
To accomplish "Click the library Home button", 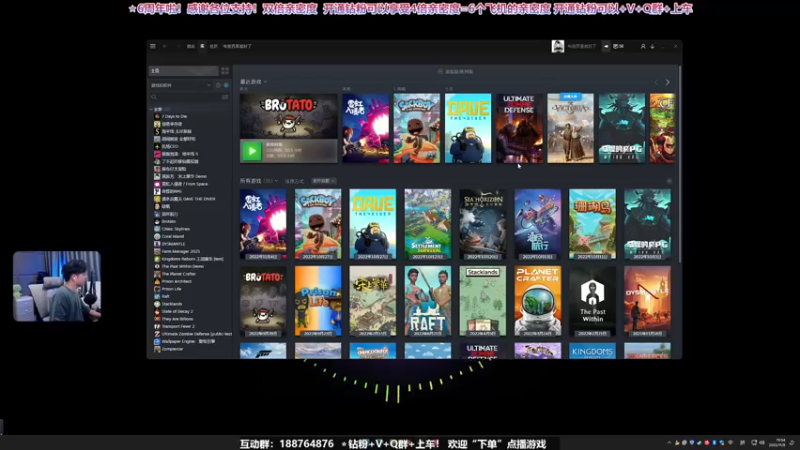I will pos(184,70).
